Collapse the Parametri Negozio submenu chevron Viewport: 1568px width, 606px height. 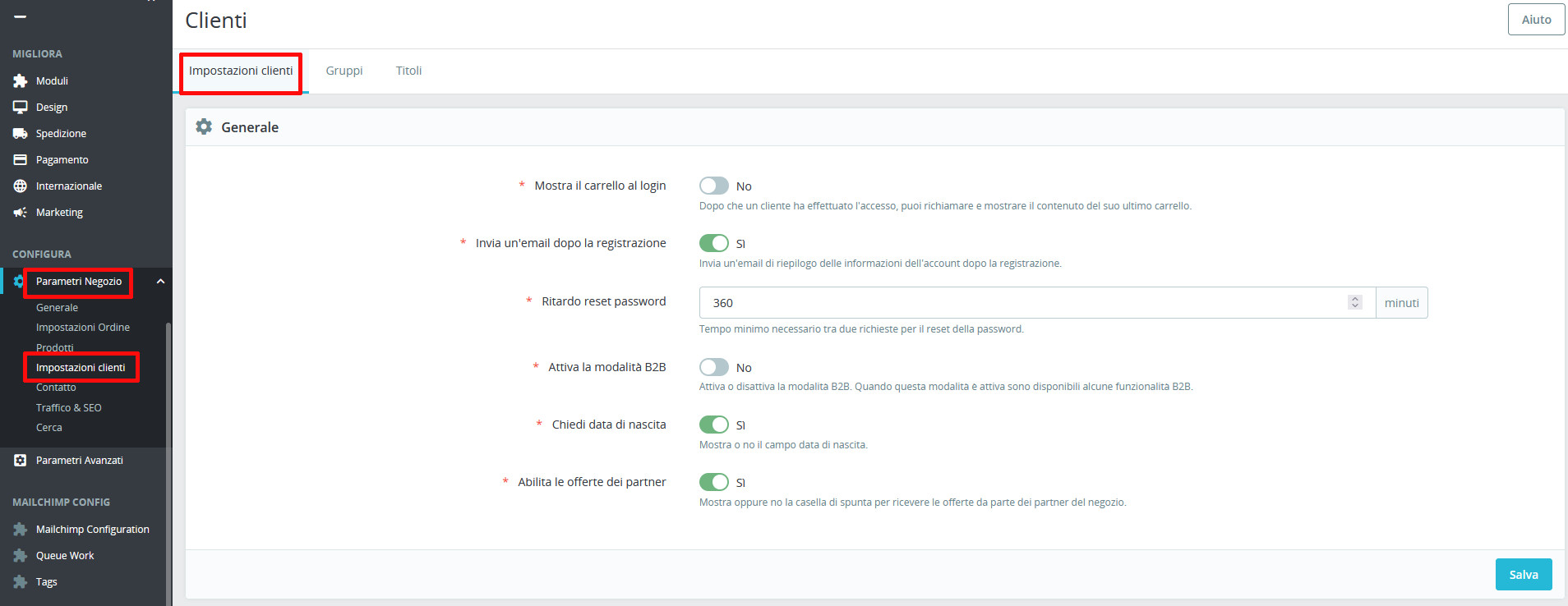pos(161,282)
